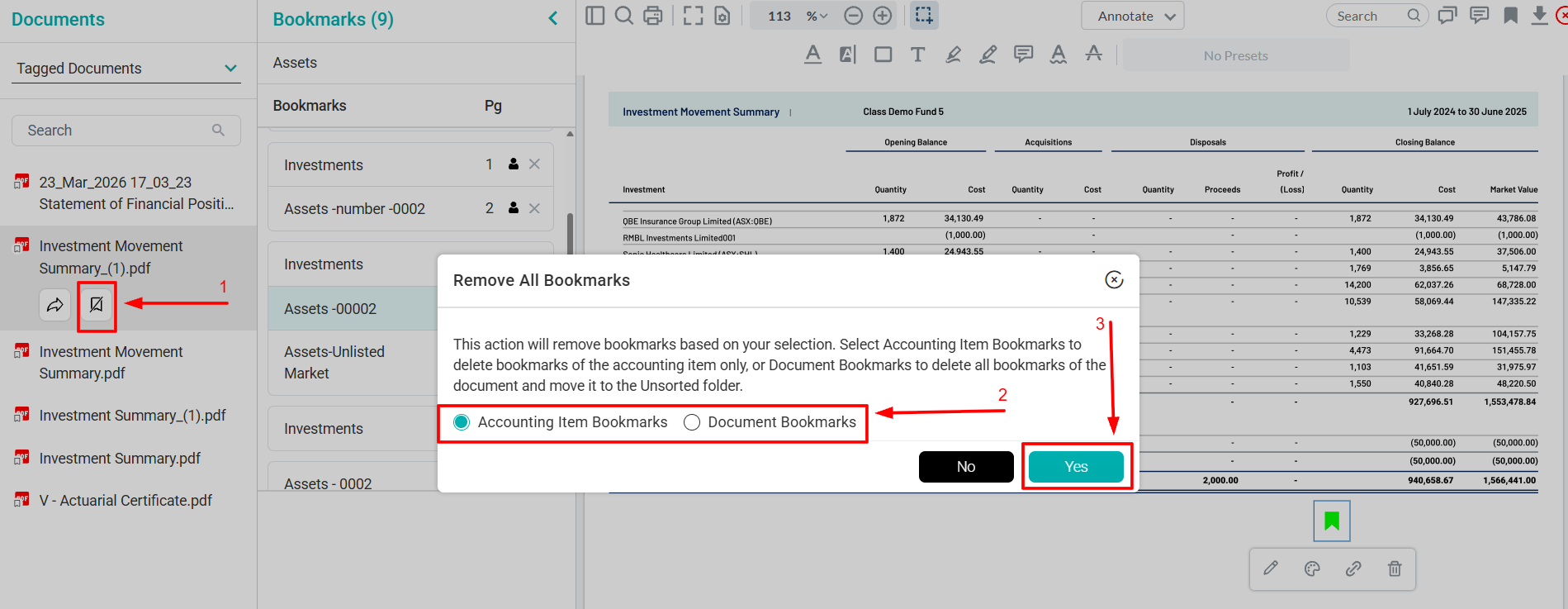Click the zoom value 113 field
1568x609 pixels.
[x=779, y=16]
